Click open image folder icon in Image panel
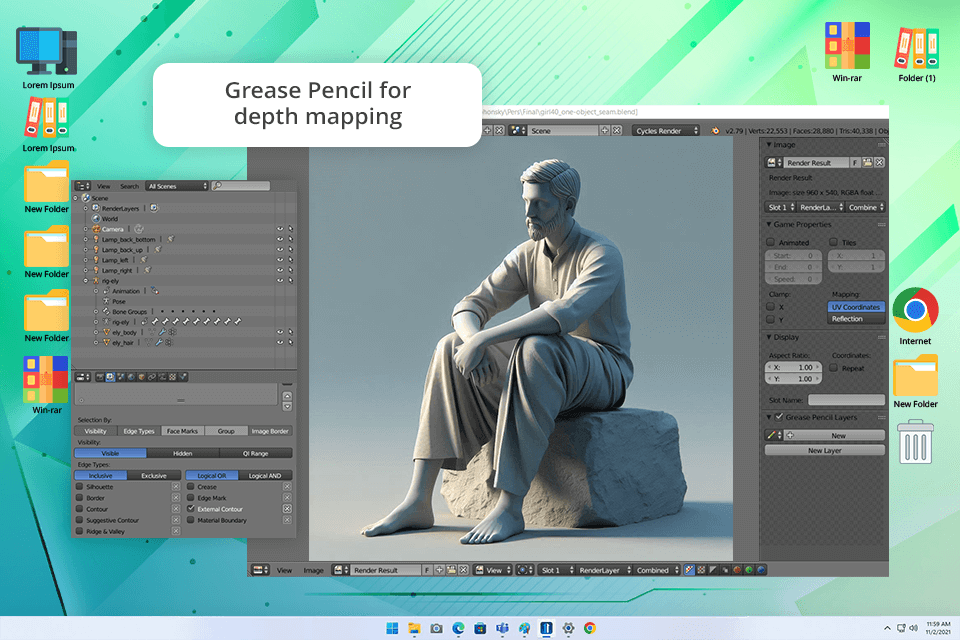The width and height of the screenshot is (960, 640). click(867, 163)
